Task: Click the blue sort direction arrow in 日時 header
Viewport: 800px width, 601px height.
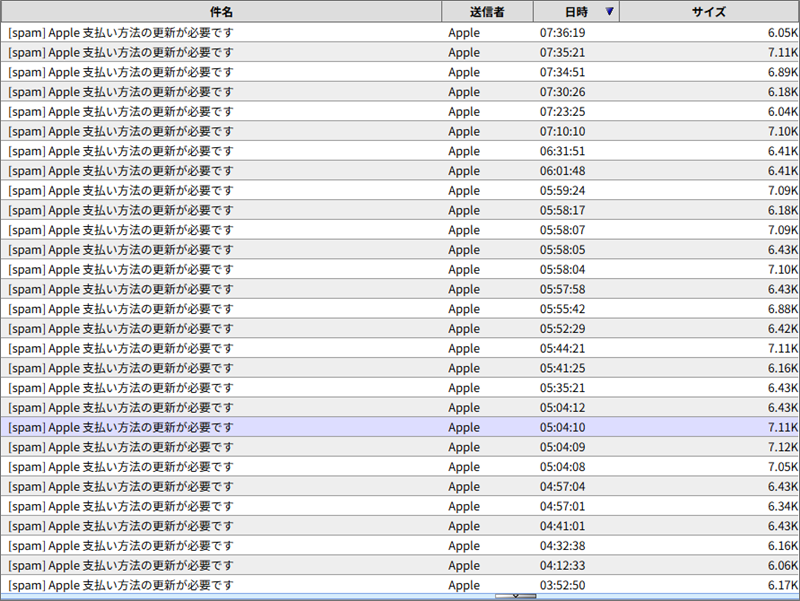Action: (609, 11)
